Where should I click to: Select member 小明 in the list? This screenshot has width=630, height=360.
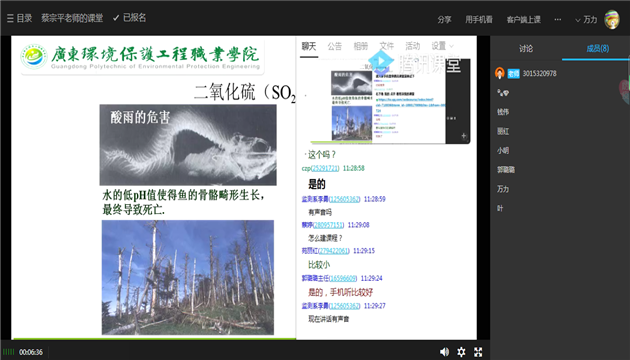(503, 150)
